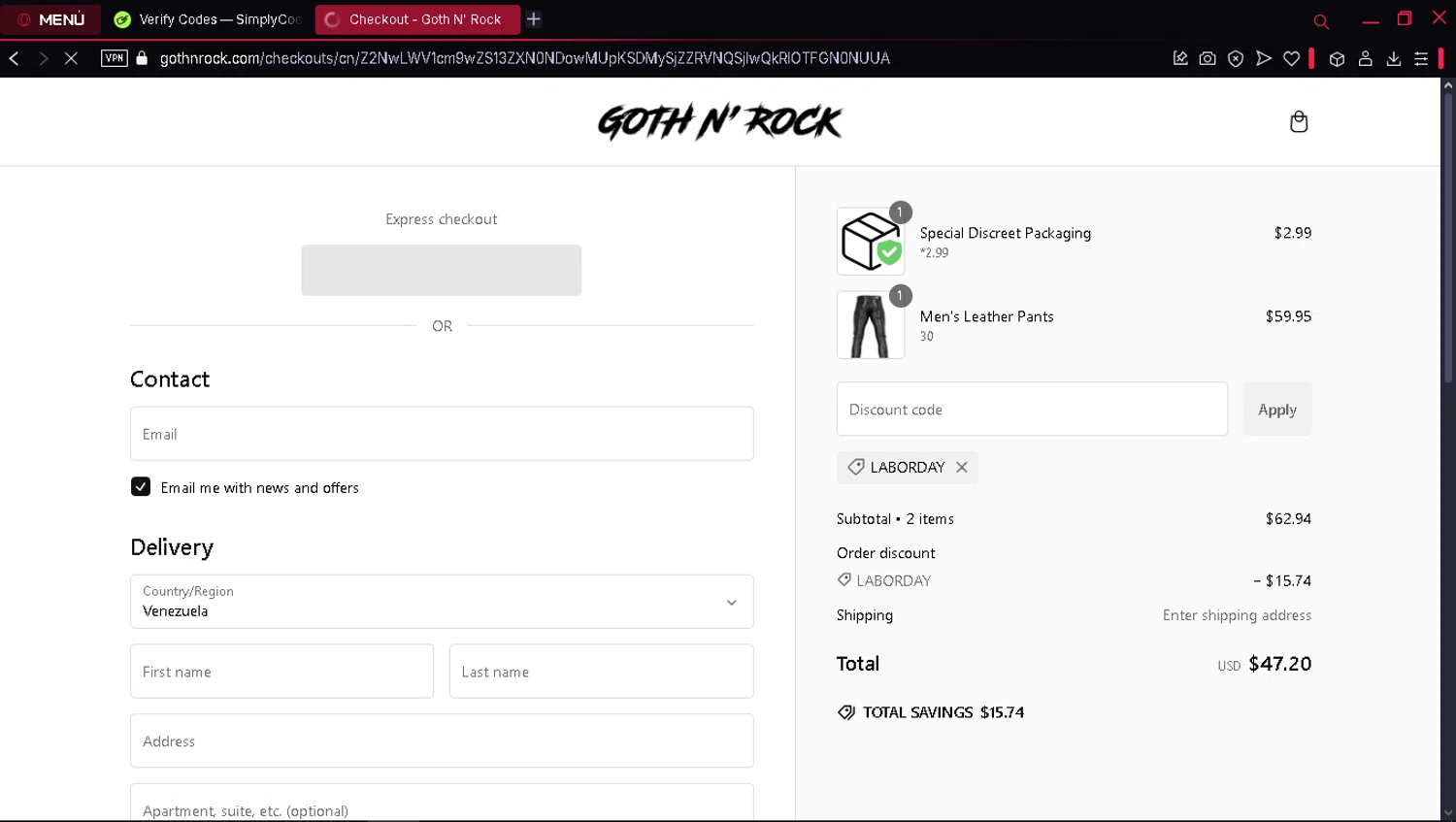The image size is (1456, 822).
Task: Focus the Apartment, suite field
Action: [x=442, y=804]
